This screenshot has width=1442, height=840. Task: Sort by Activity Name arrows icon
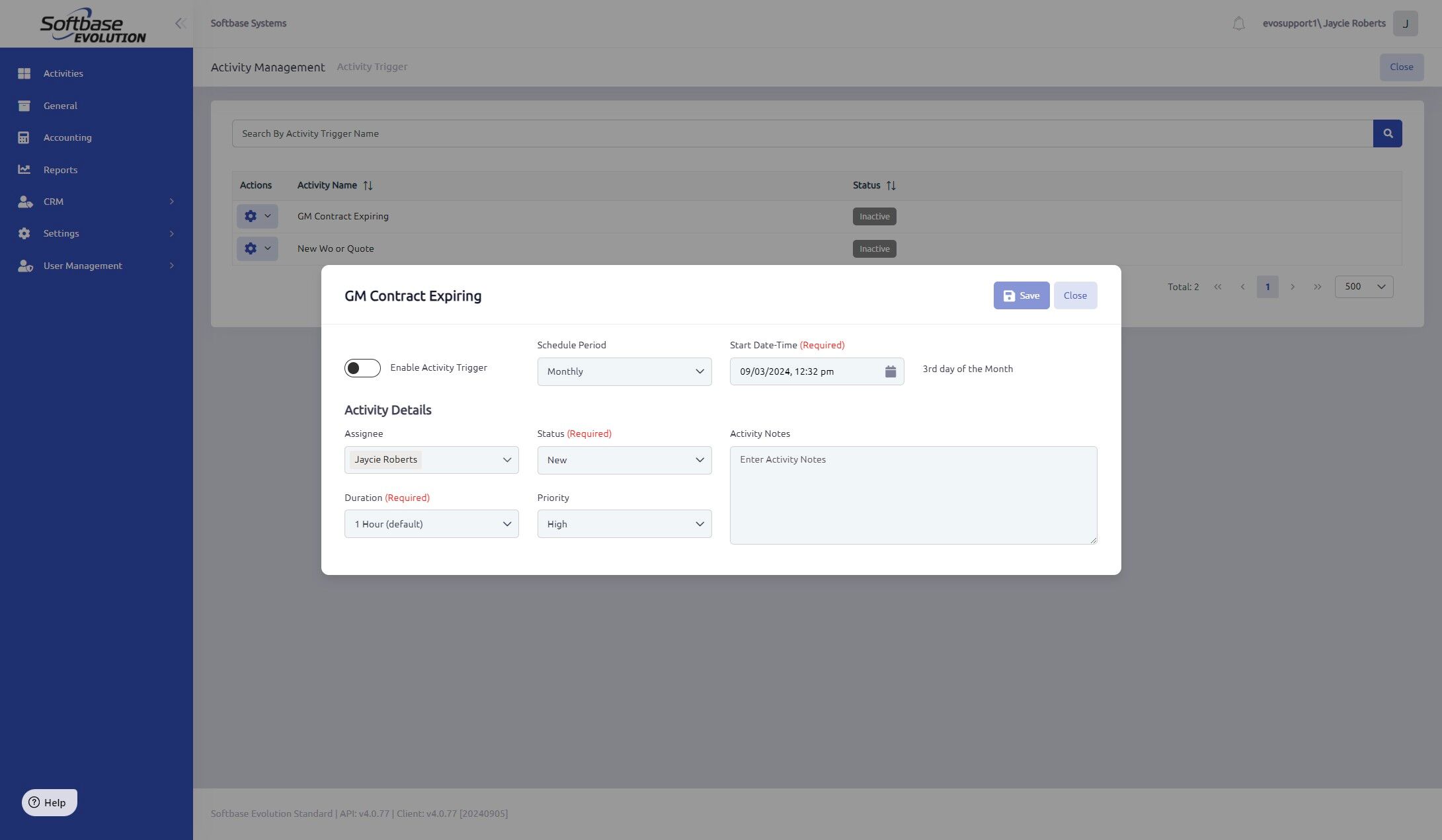[368, 186]
